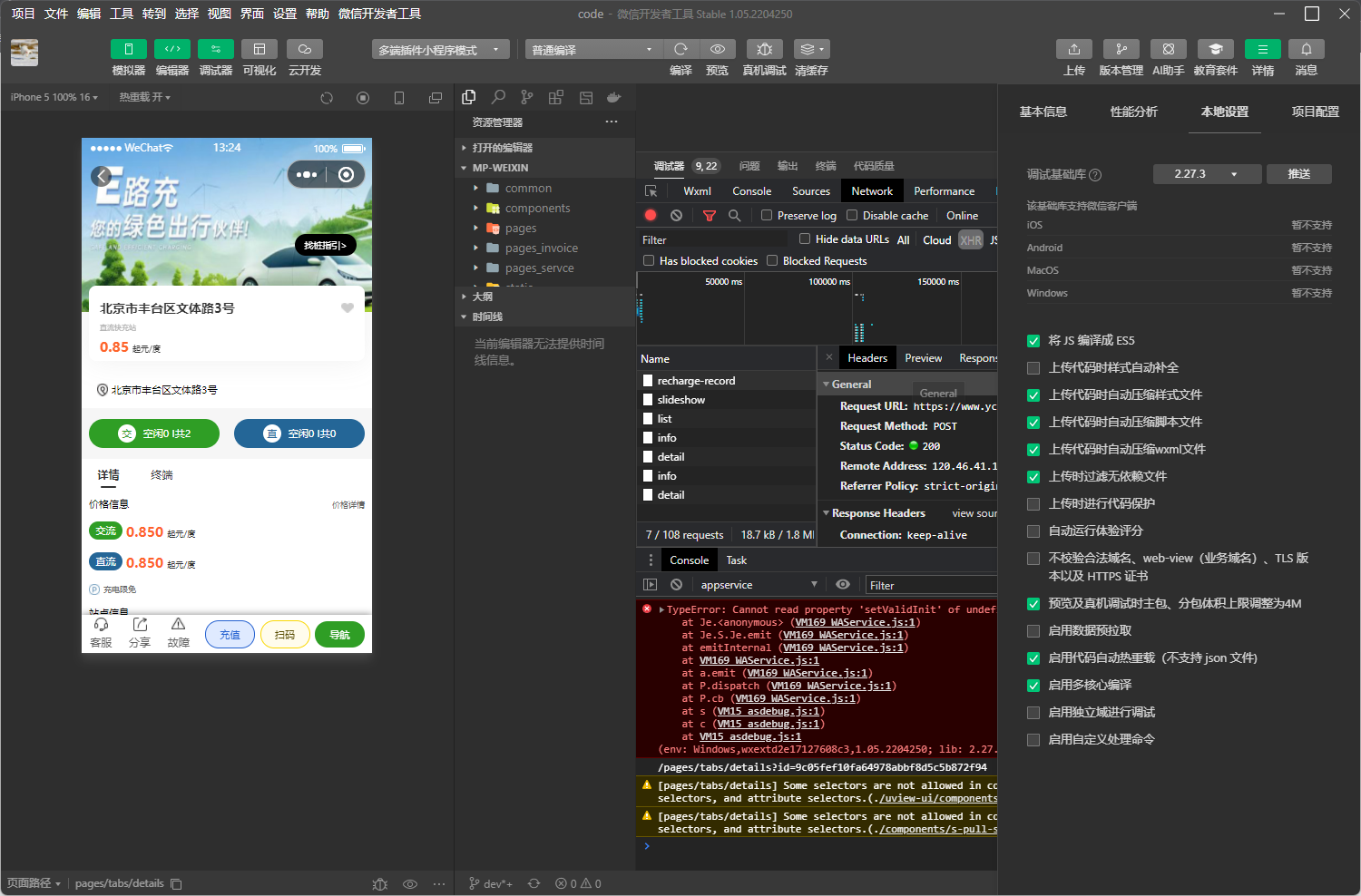Toggle 启用多核心编译 checkbox
1361x896 pixels.
click(1033, 686)
